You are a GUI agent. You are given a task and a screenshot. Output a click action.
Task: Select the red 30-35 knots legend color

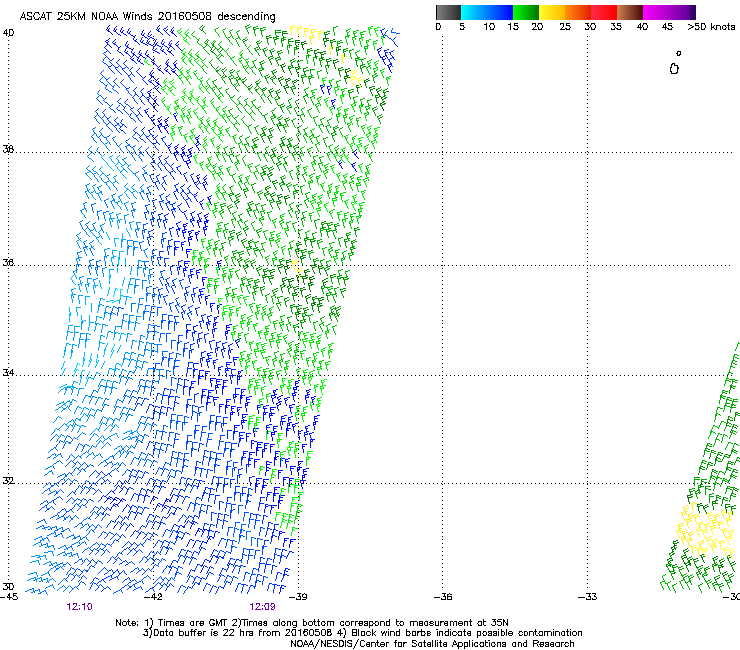[604, 12]
